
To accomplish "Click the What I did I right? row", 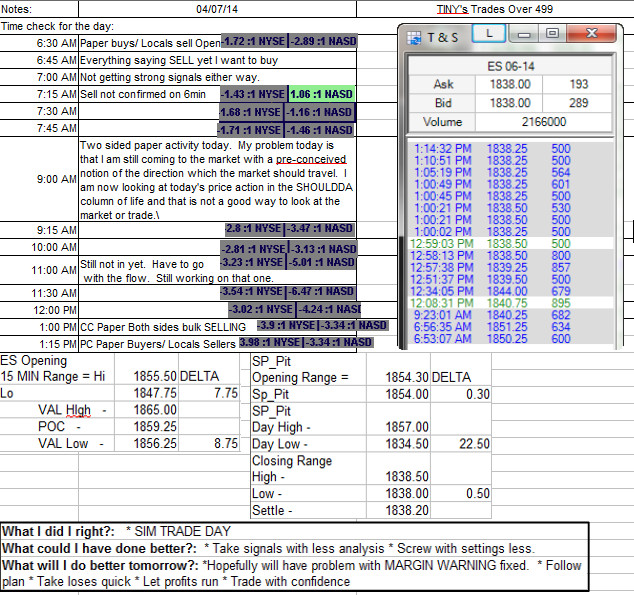I will pos(294,531).
